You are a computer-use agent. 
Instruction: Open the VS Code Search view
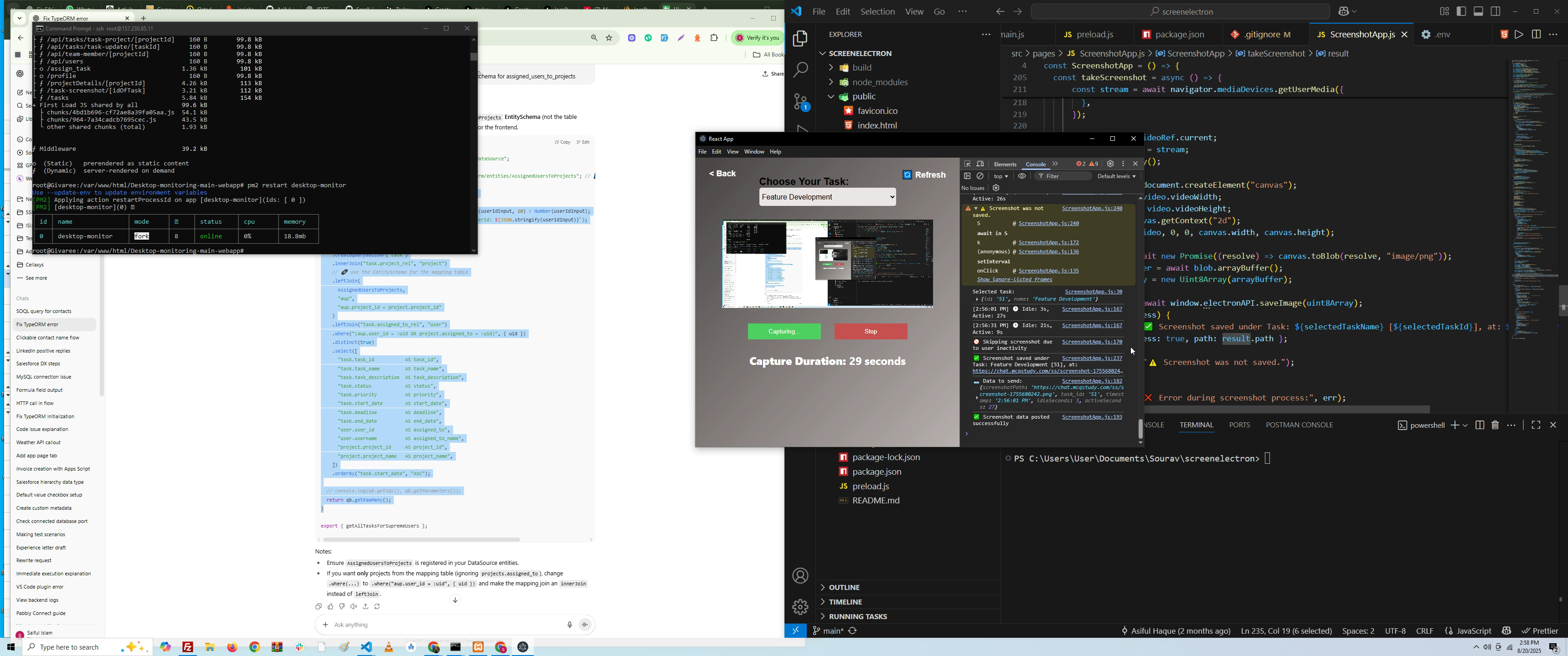coord(800,70)
